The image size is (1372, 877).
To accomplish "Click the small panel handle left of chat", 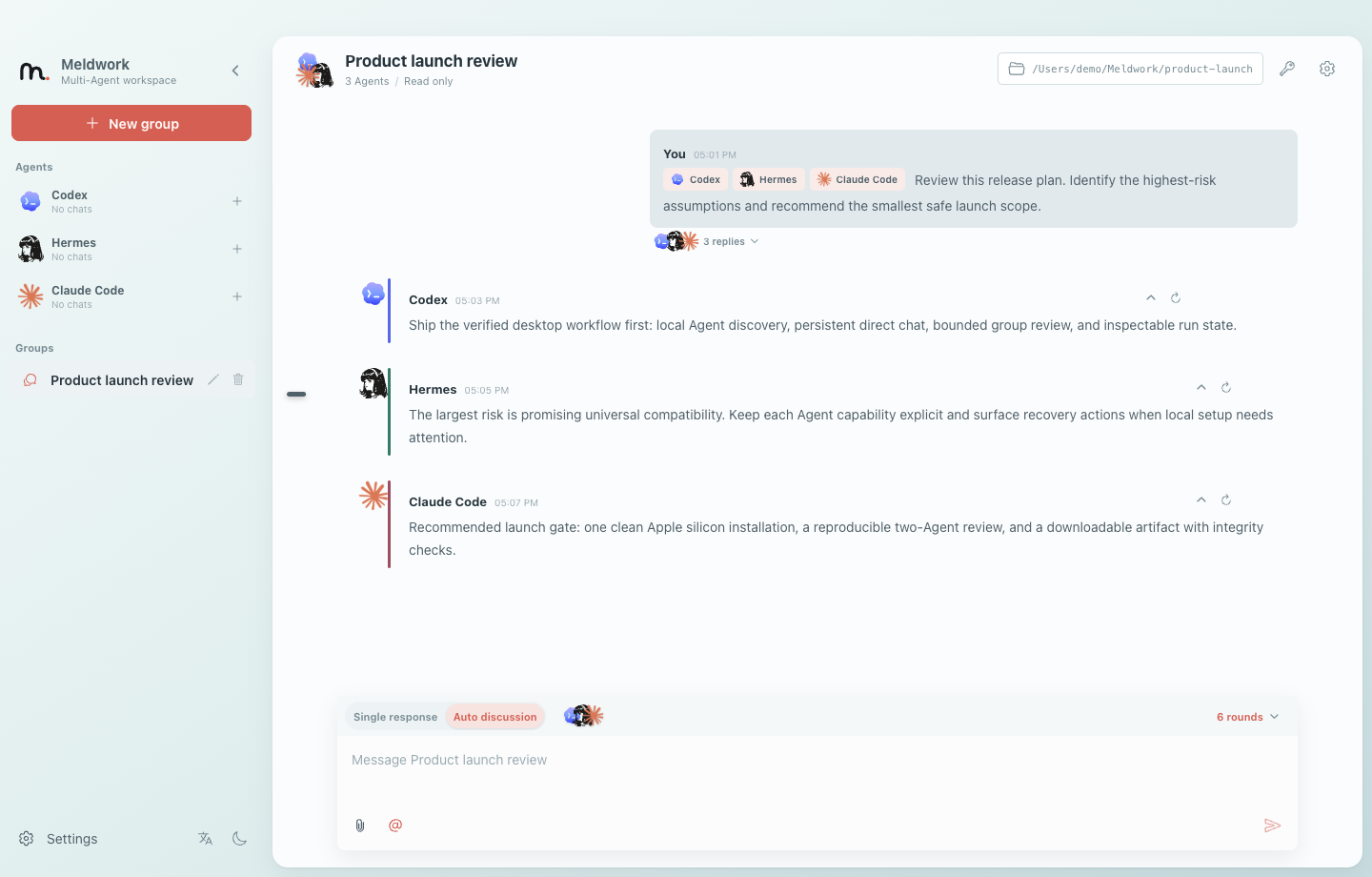I will click(x=296, y=394).
